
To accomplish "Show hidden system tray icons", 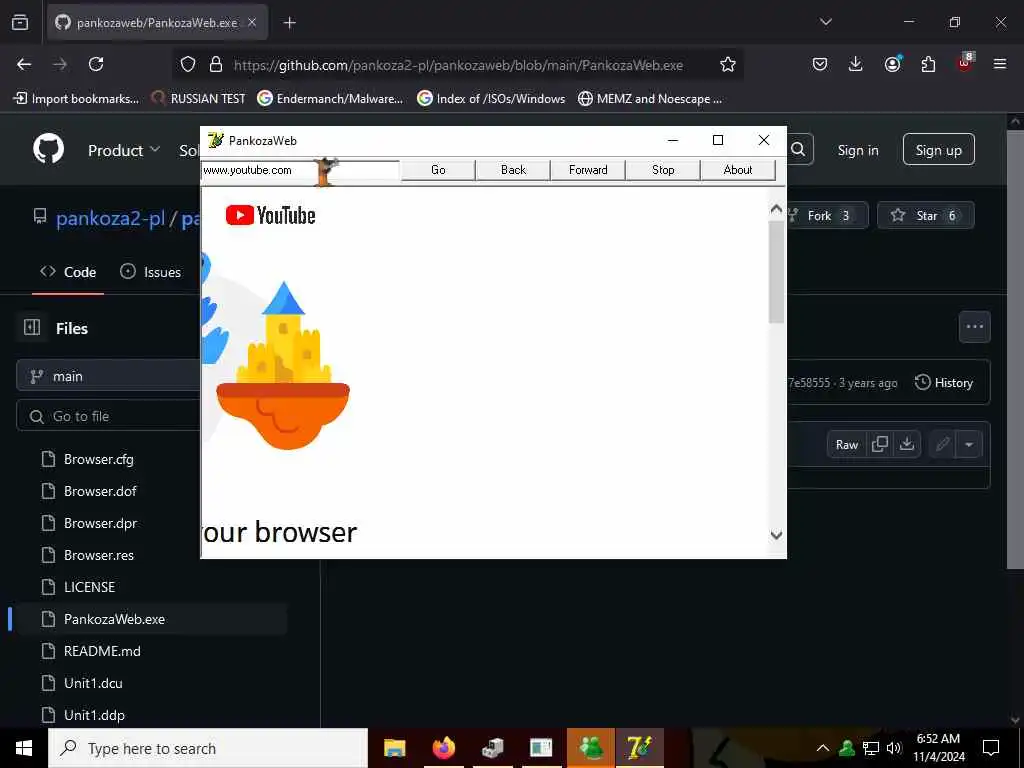I will [823, 748].
